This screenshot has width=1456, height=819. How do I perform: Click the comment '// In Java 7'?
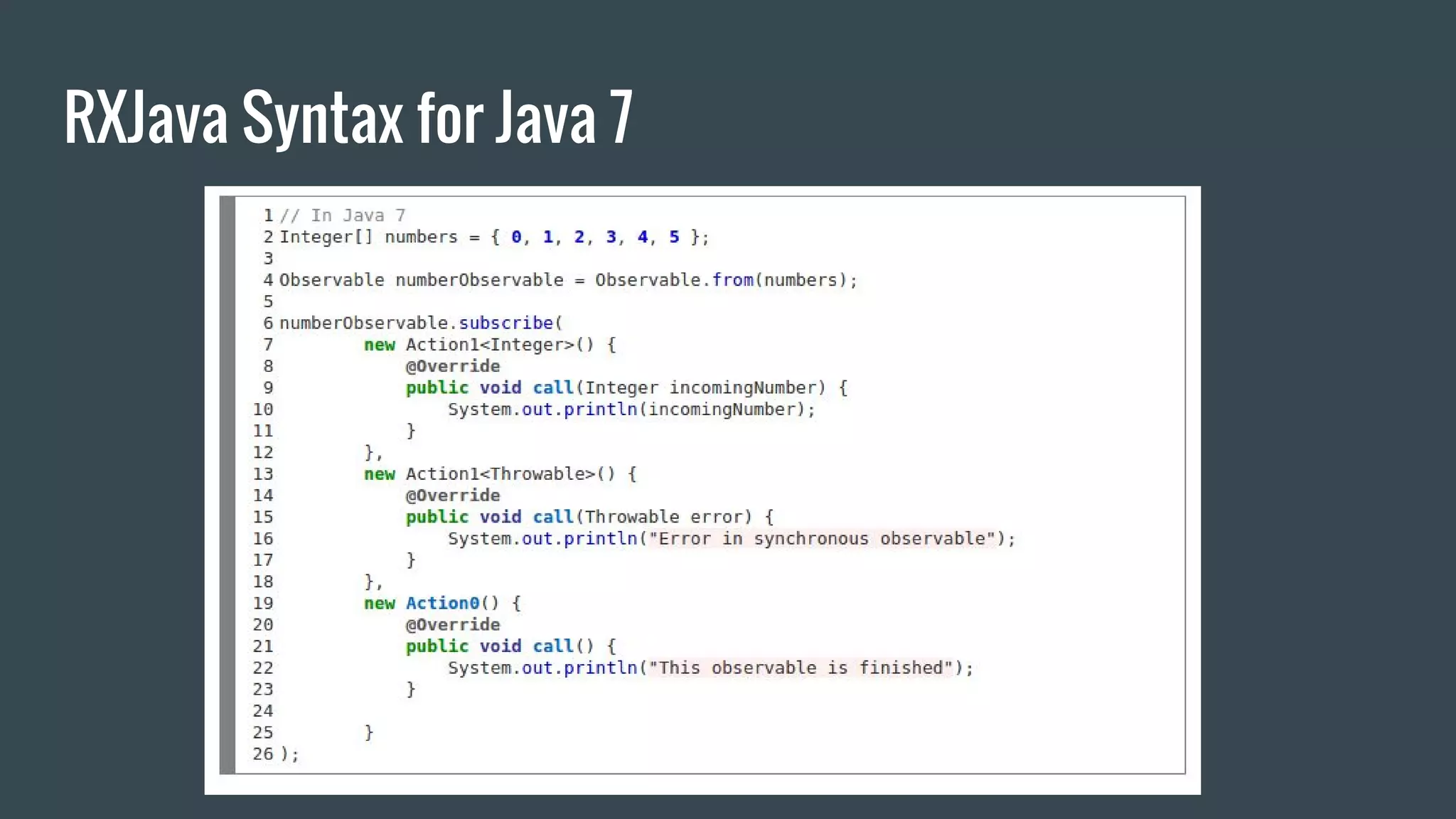pos(342,215)
